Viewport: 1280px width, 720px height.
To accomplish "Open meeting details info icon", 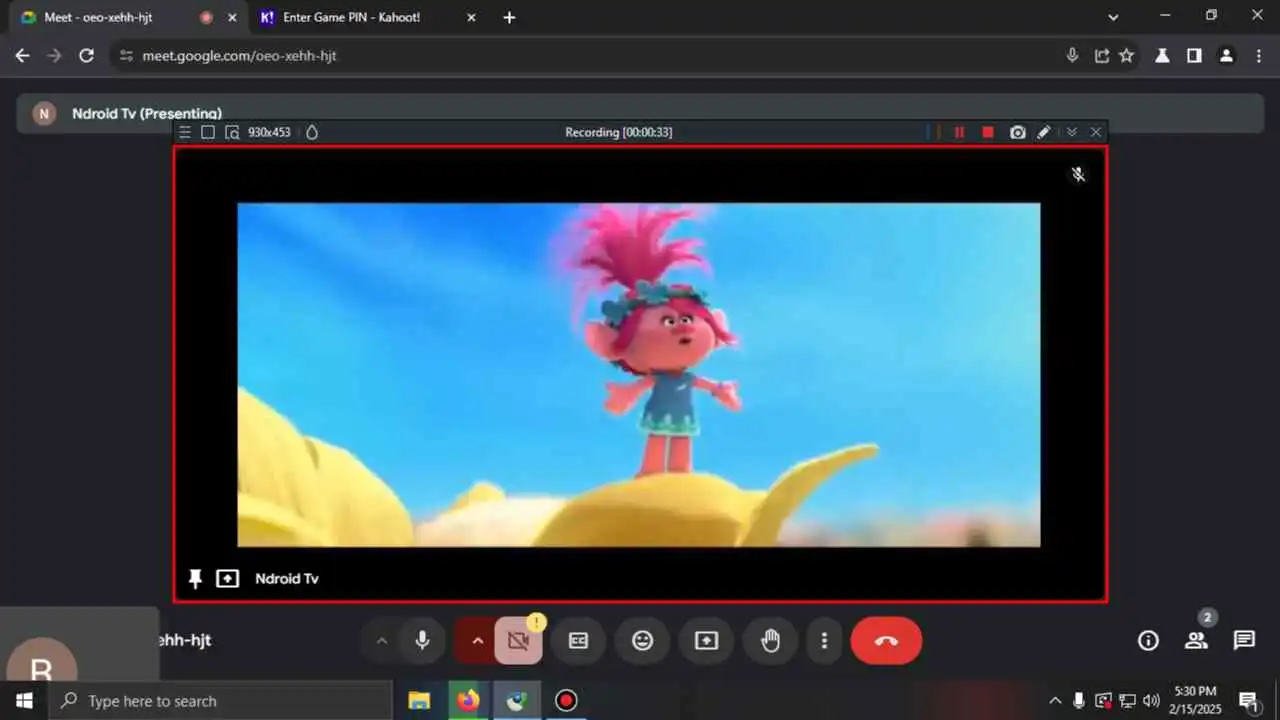I will 1148,641.
